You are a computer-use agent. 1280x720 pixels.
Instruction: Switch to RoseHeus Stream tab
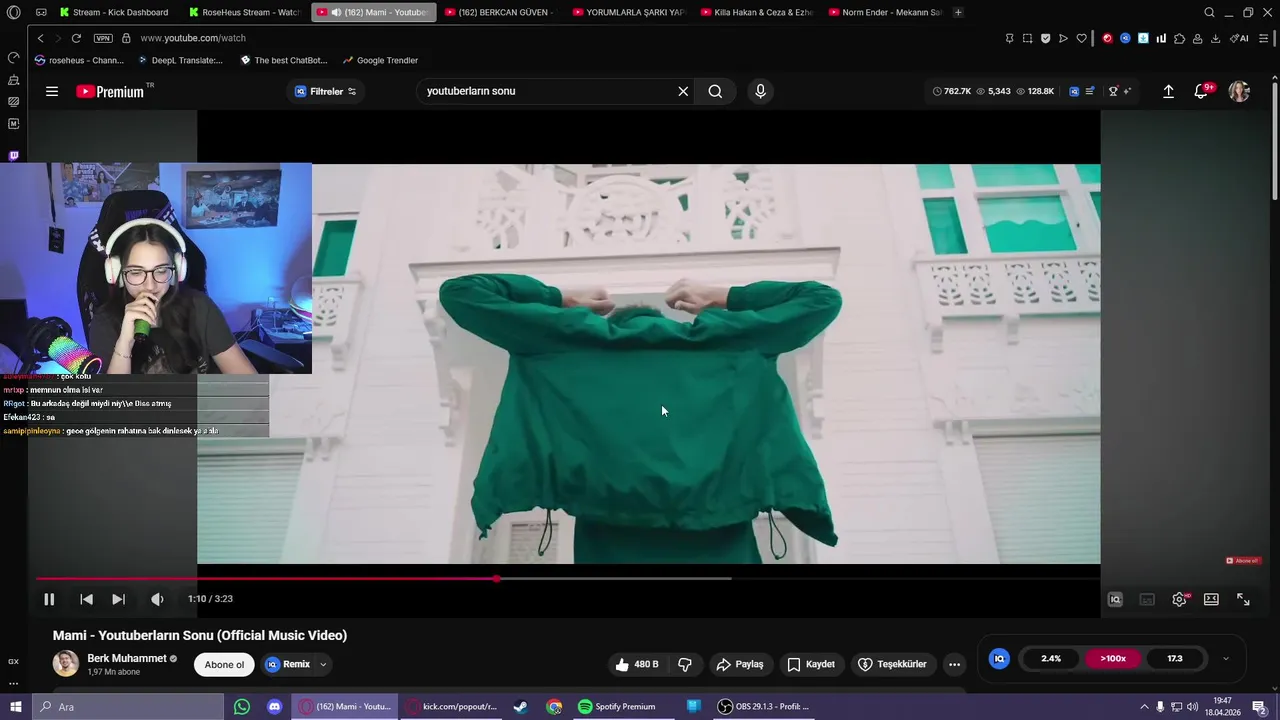(x=244, y=12)
